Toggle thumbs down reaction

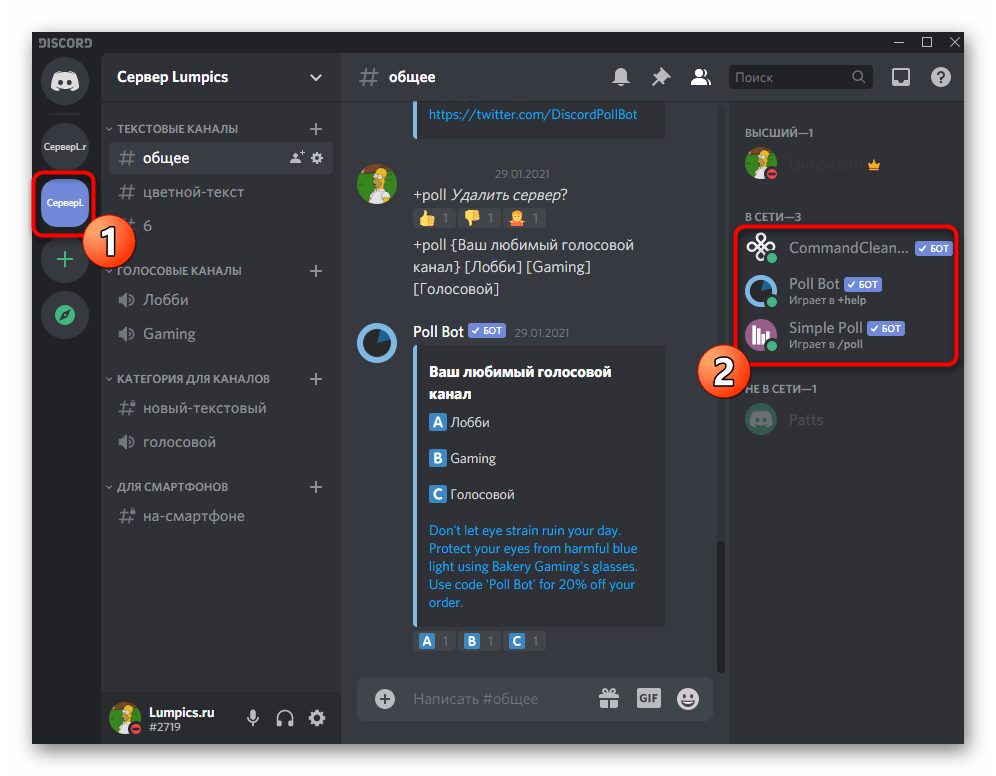tap(479, 218)
